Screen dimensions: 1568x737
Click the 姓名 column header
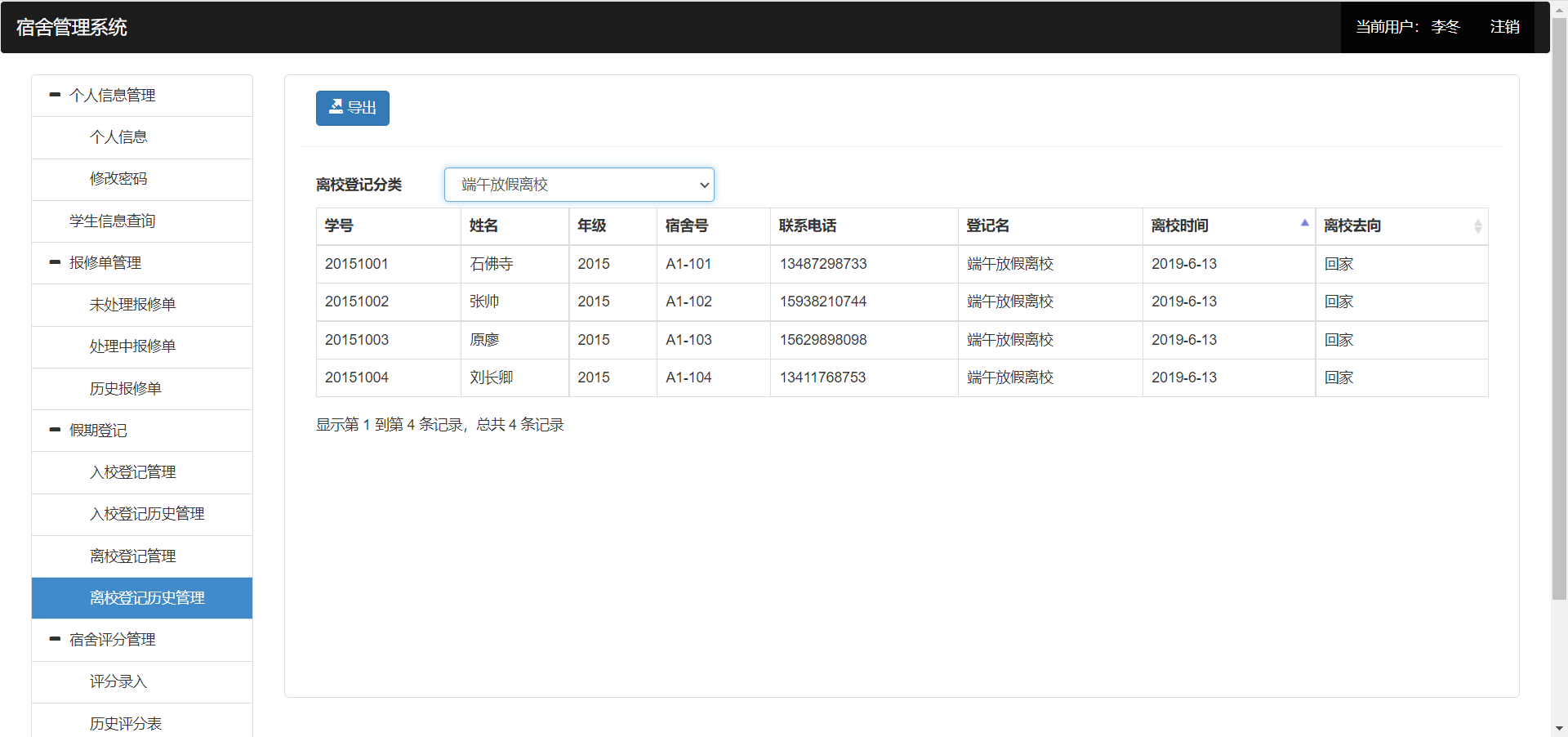[514, 226]
